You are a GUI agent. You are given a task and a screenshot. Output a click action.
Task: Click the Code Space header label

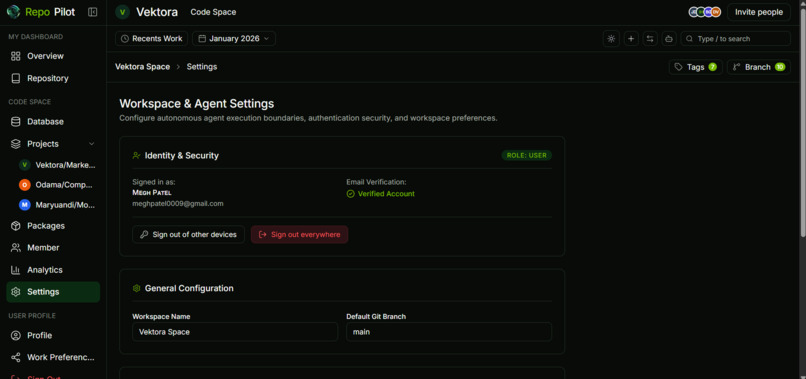(213, 12)
